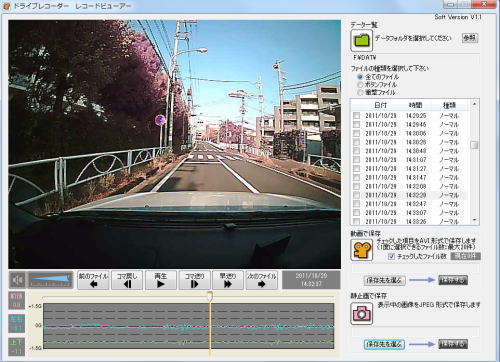This screenshot has width=500, height=362.
Task: Select the 前後 G-axis indicator
Action: (x=17, y=300)
